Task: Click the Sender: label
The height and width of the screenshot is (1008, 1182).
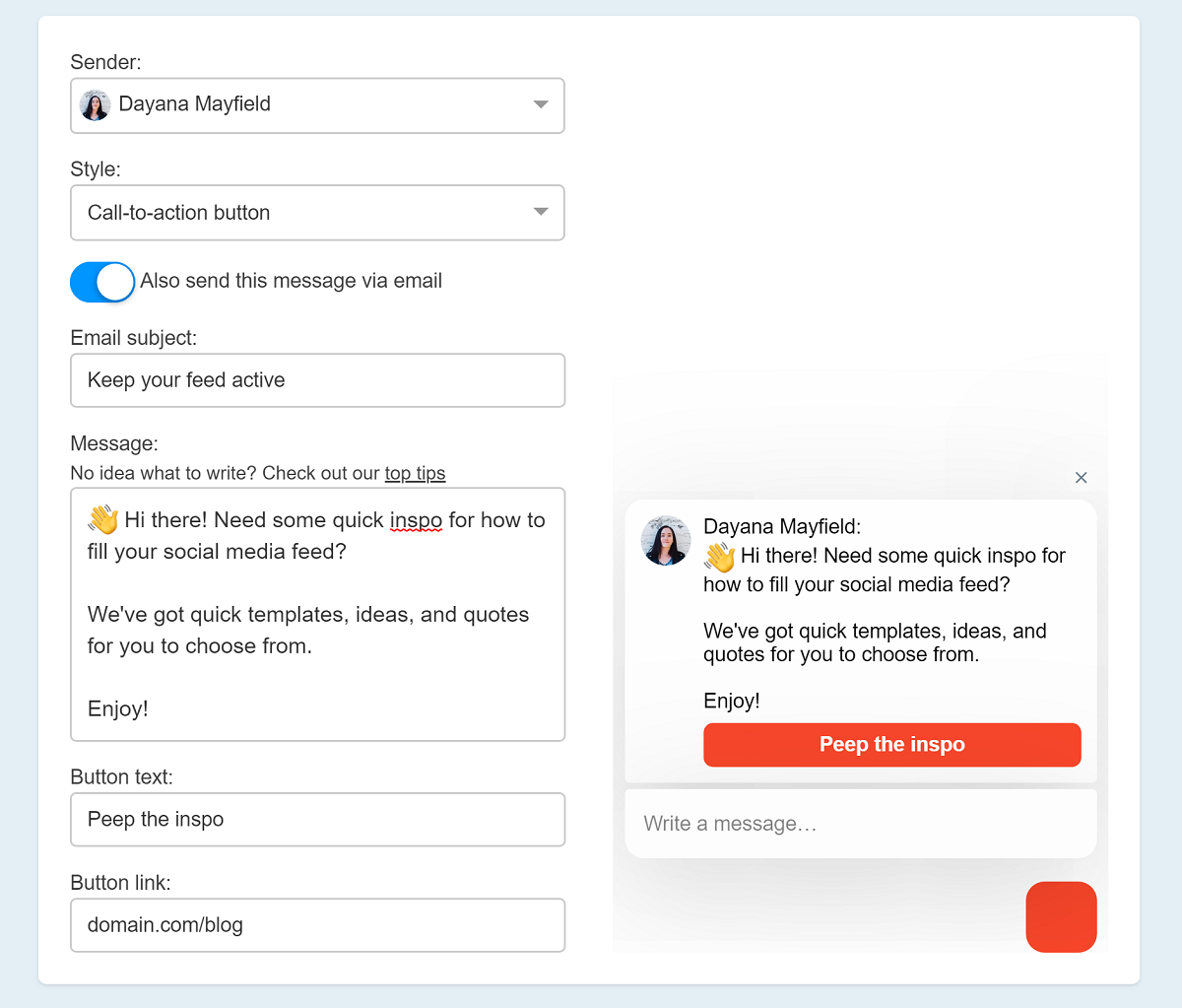Action: [106, 62]
